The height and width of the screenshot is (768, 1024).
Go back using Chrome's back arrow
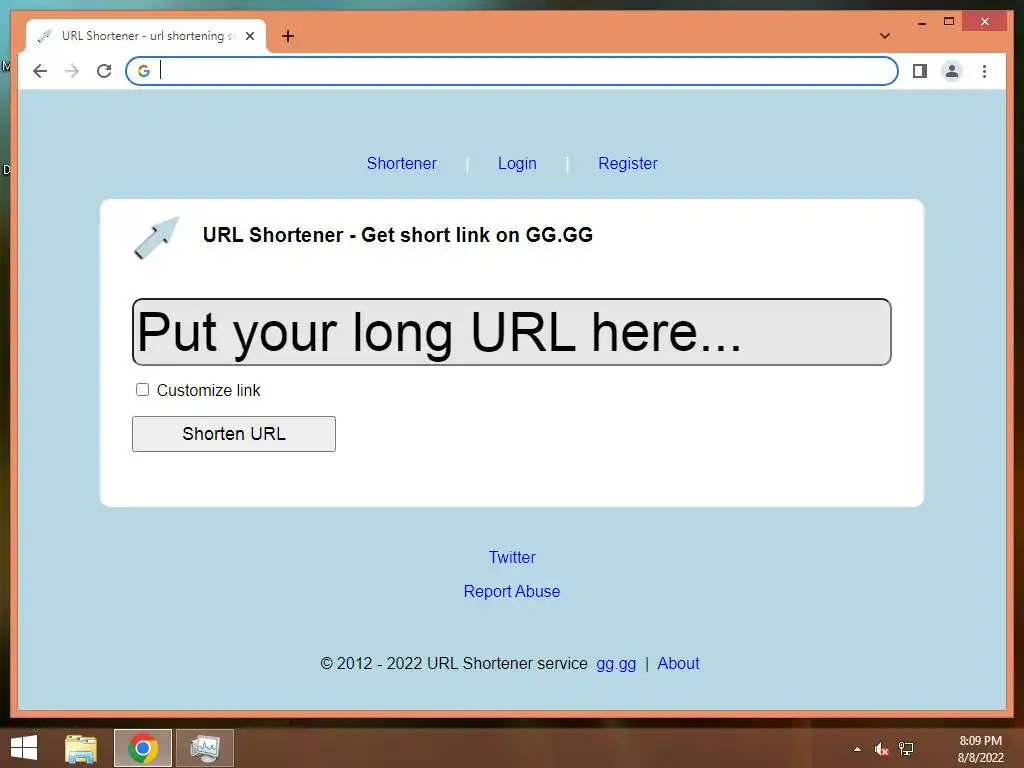[40, 71]
